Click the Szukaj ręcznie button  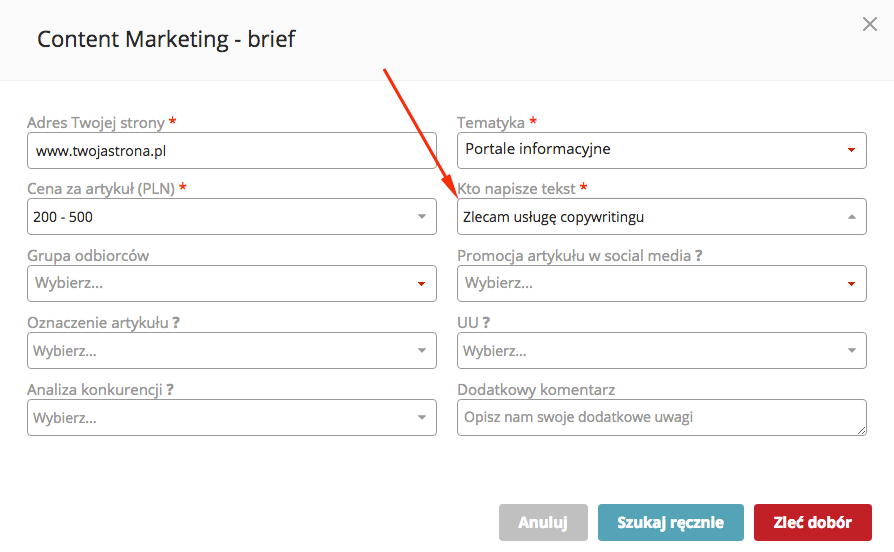(x=670, y=523)
